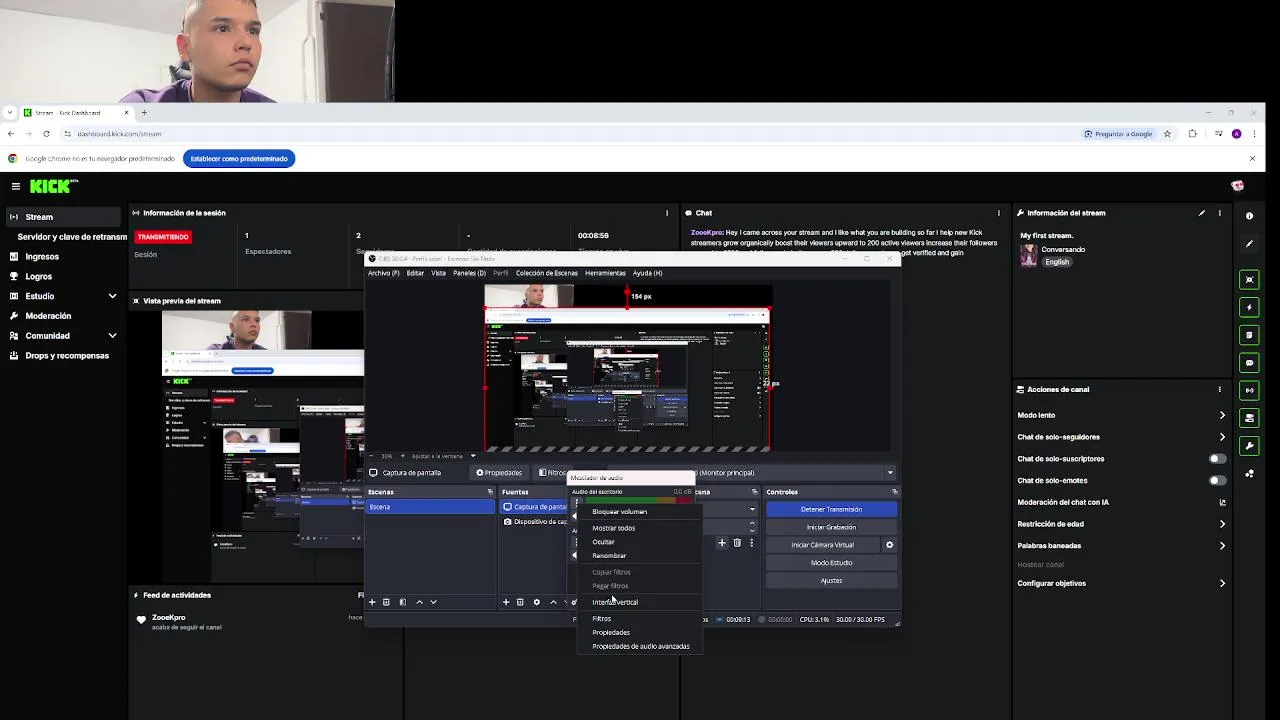
Task: Reload the Chrome page
Action: [x=46, y=134]
